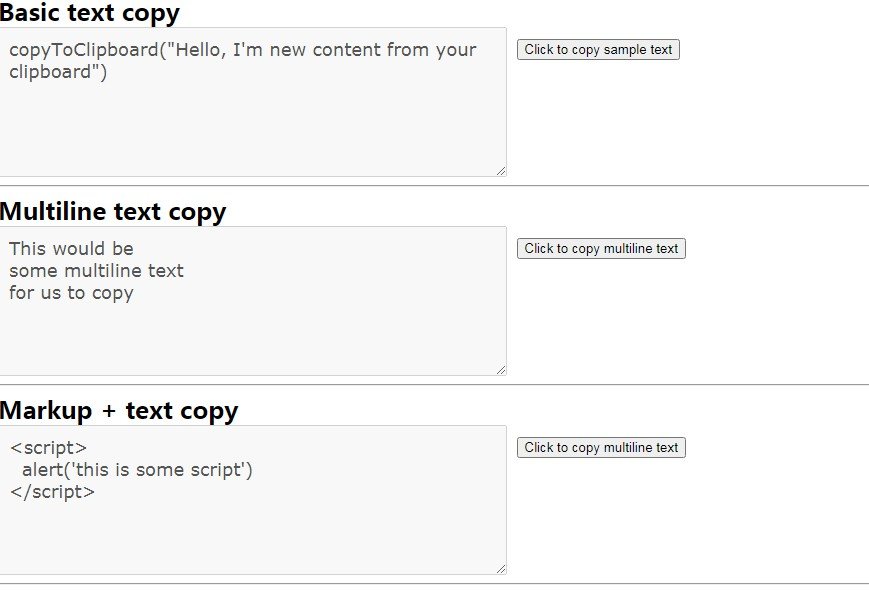
Task: Click the line 'for us to copy'
Action: pyautogui.click(x=72, y=293)
